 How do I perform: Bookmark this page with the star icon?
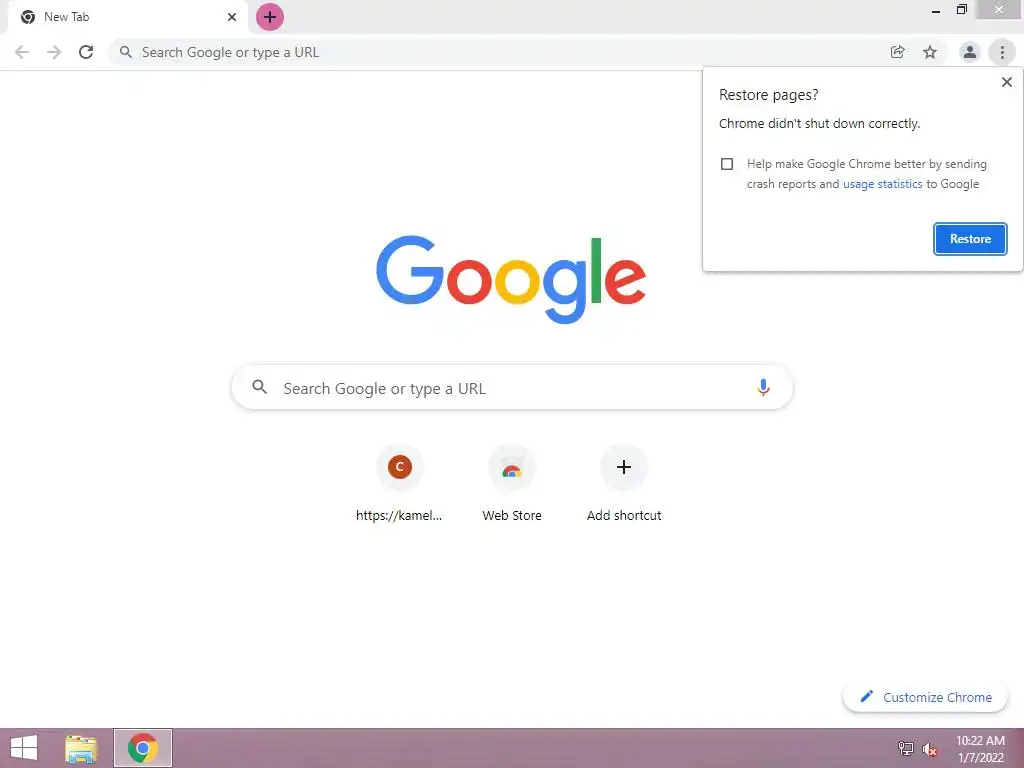tap(930, 52)
